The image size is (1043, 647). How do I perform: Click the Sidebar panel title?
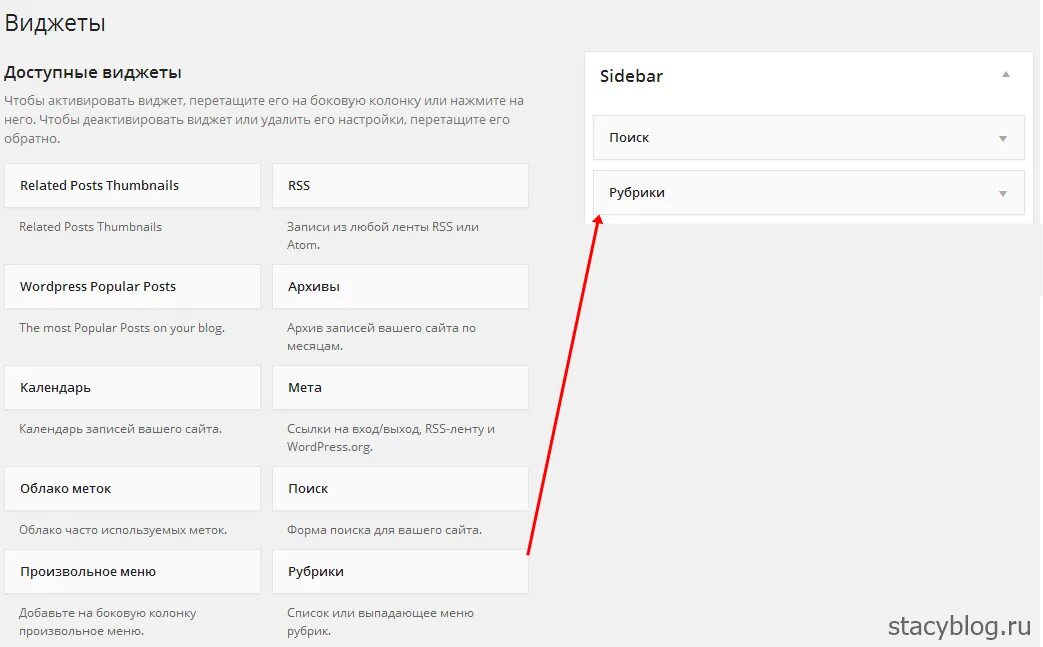631,76
